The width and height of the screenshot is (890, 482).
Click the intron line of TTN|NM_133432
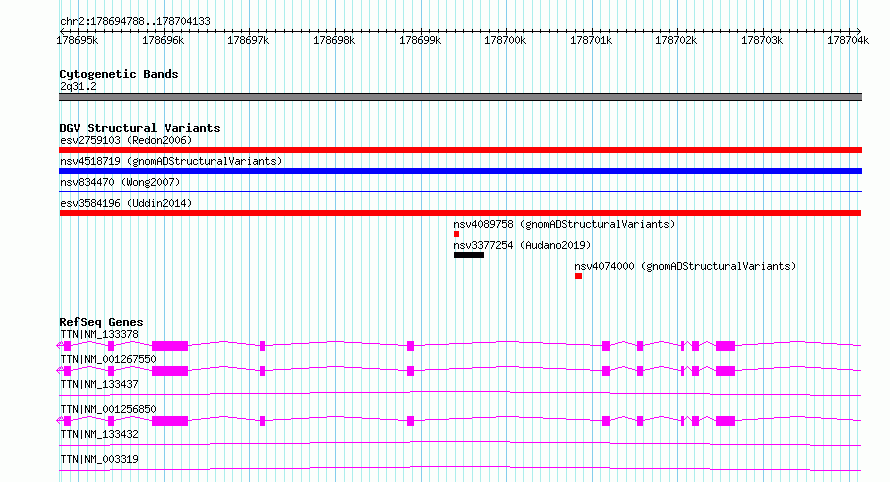(460, 443)
